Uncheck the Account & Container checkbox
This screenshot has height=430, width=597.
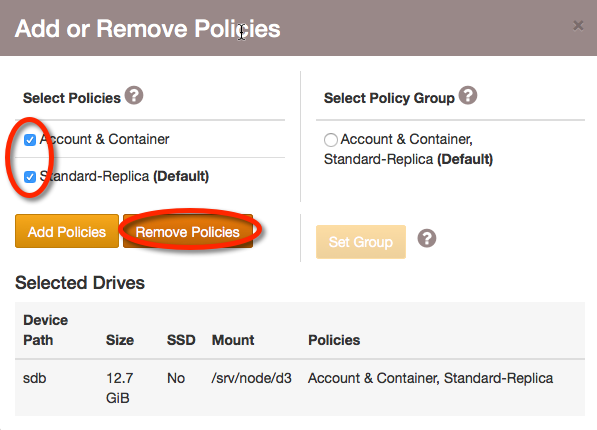pos(30,140)
